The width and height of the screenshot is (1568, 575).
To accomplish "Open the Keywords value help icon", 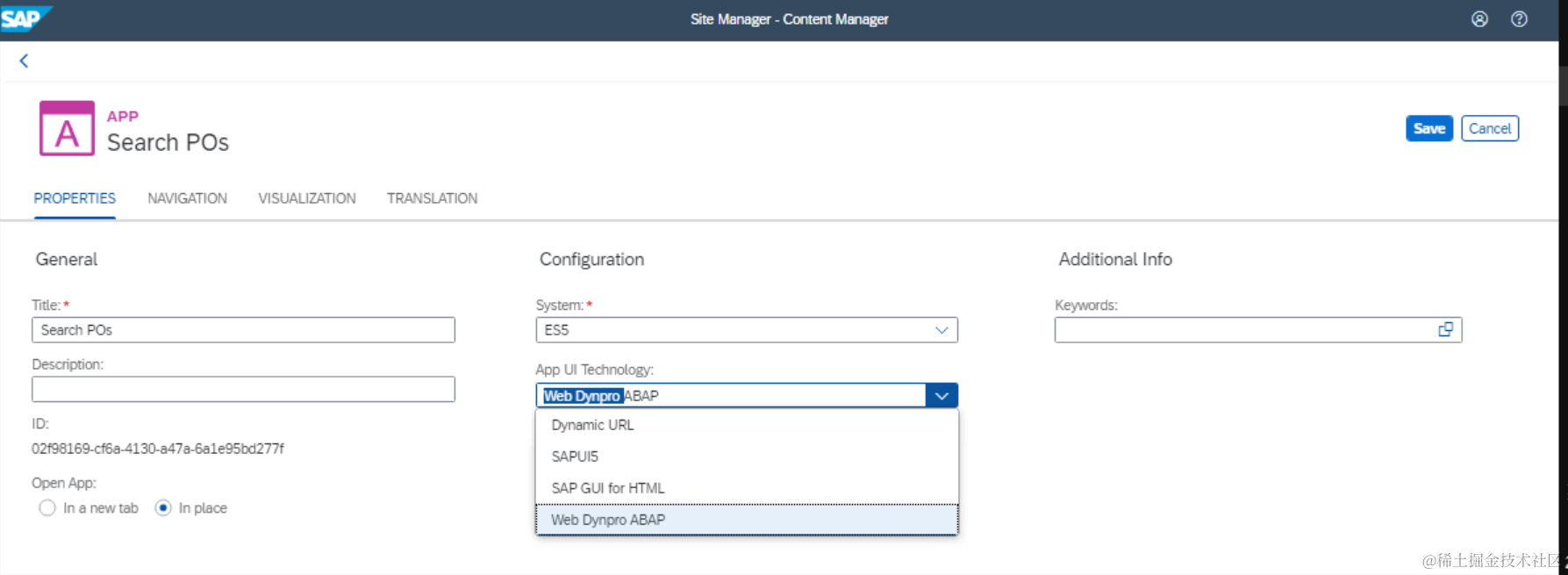I will click(1445, 330).
